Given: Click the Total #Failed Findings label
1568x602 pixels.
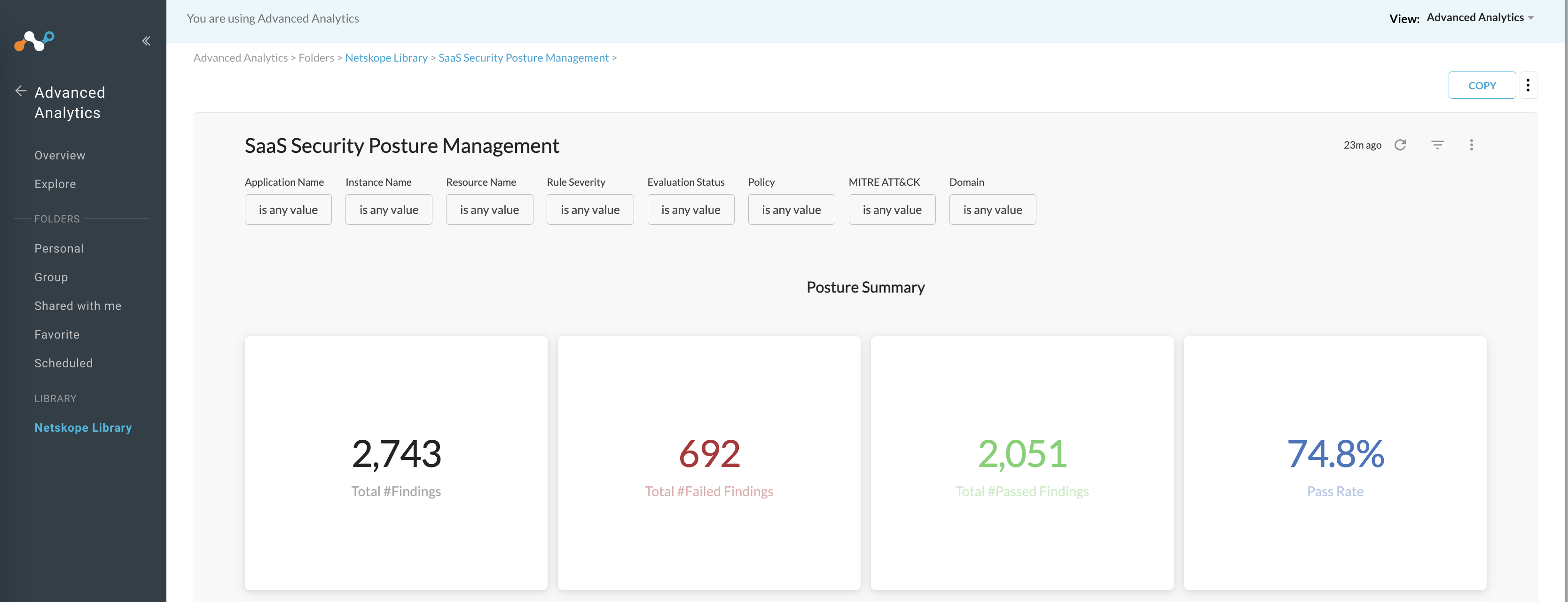Looking at the screenshot, I should [709, 492].
